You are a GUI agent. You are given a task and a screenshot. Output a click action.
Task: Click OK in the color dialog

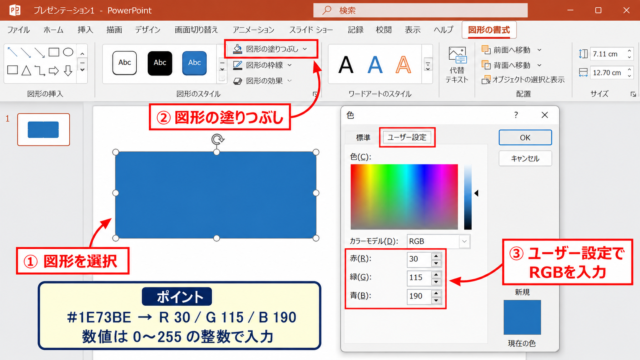tap(525, 138)
